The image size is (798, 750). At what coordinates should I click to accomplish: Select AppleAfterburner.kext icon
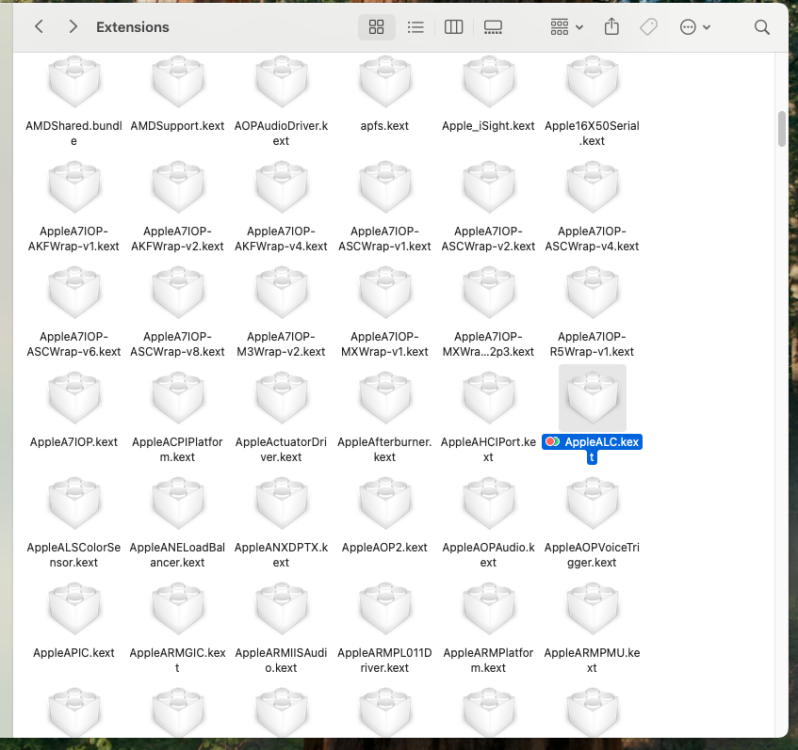coord(385,397)
